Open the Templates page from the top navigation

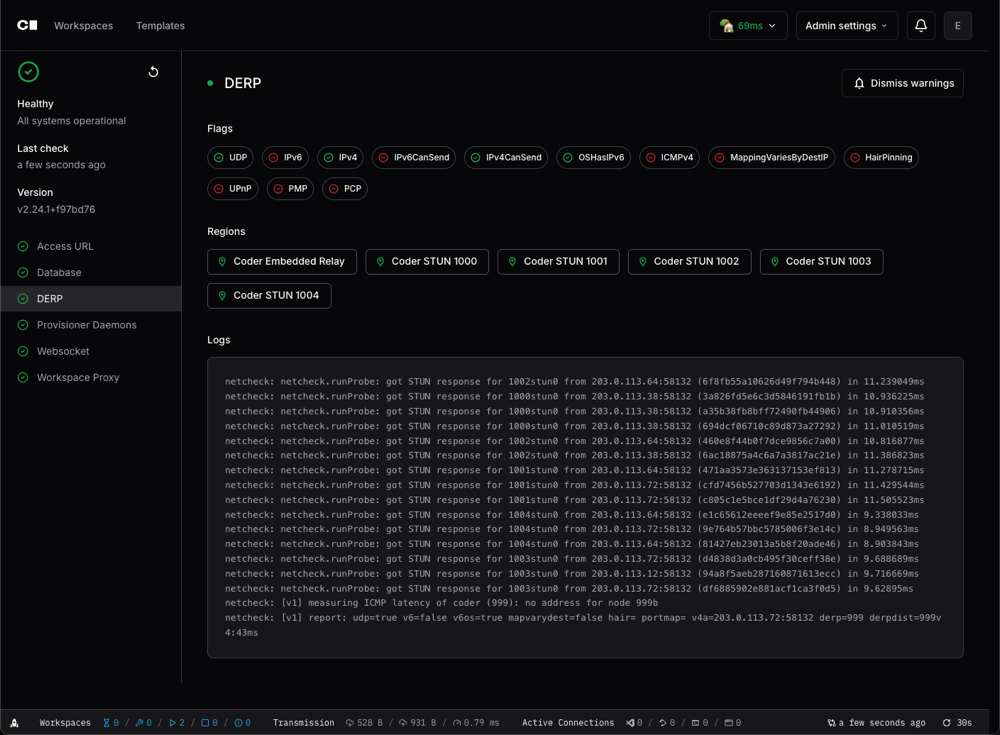[x=160, y=25]
